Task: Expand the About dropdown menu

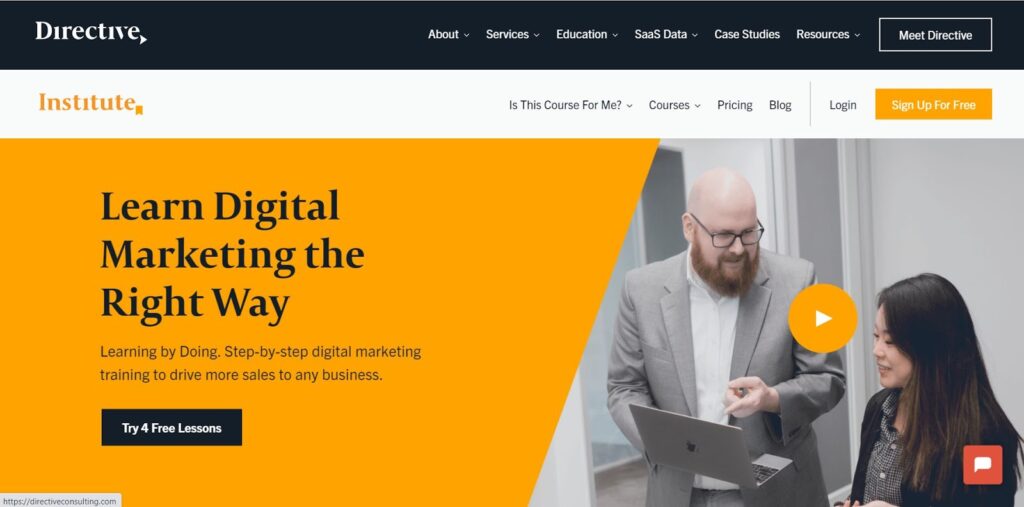Action: click(x=449, y=35)
